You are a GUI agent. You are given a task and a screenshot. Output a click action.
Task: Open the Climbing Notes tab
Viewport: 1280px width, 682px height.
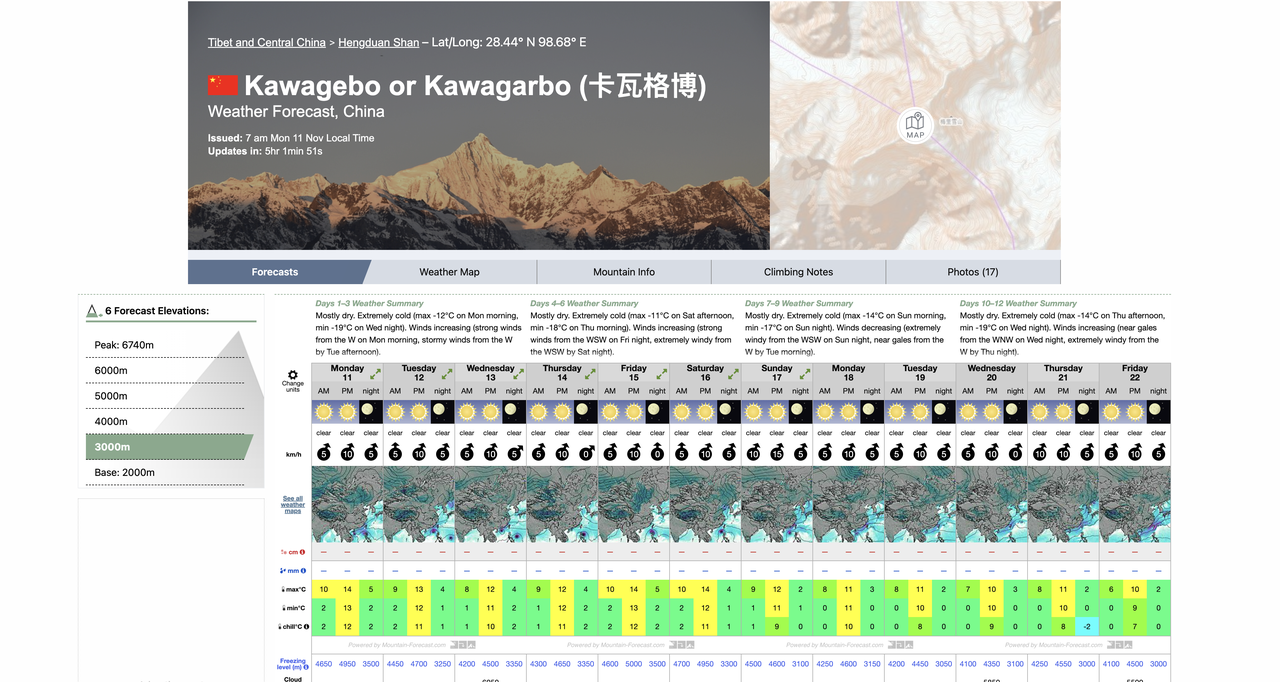click(x=798, y=272)
